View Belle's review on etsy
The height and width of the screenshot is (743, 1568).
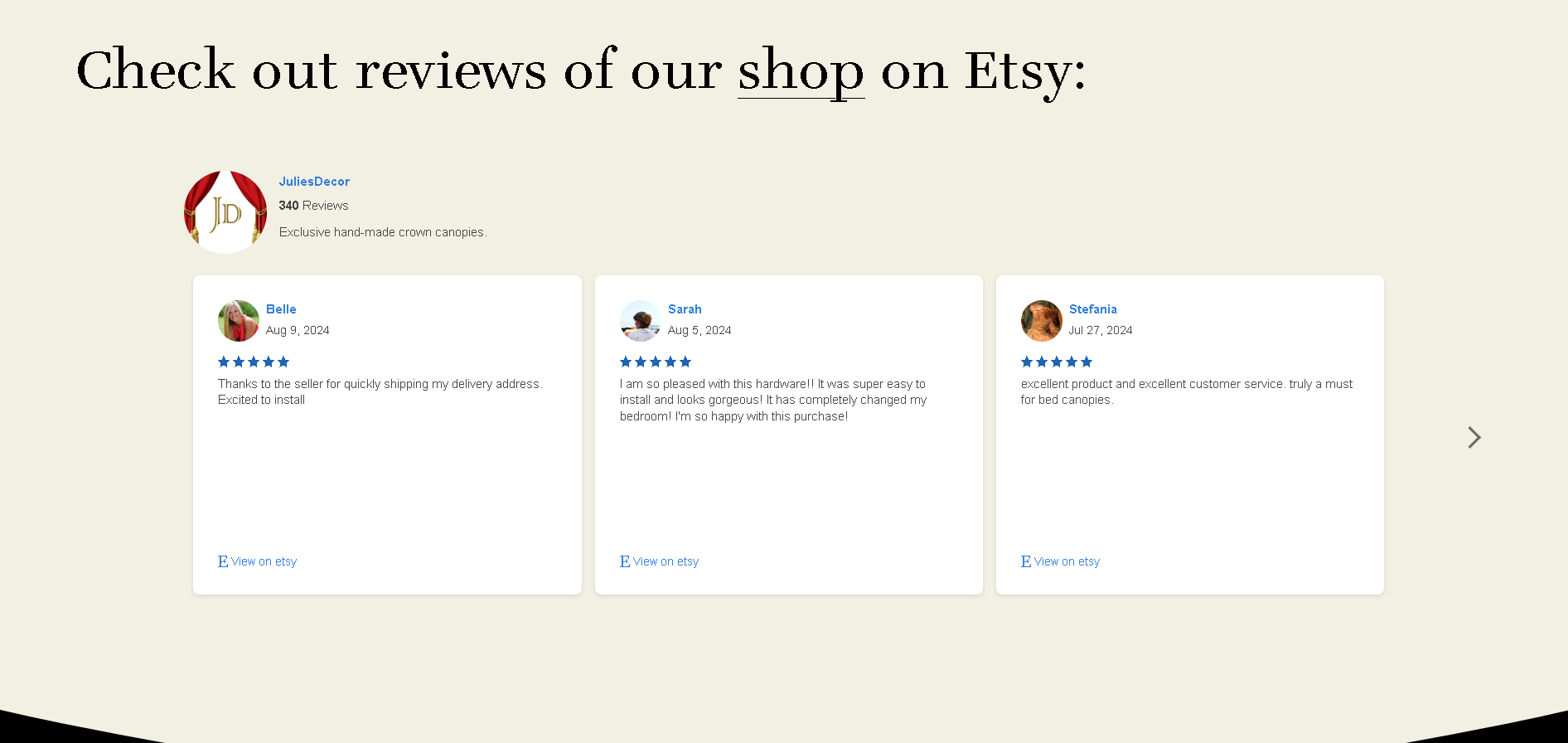click(264, 561)
